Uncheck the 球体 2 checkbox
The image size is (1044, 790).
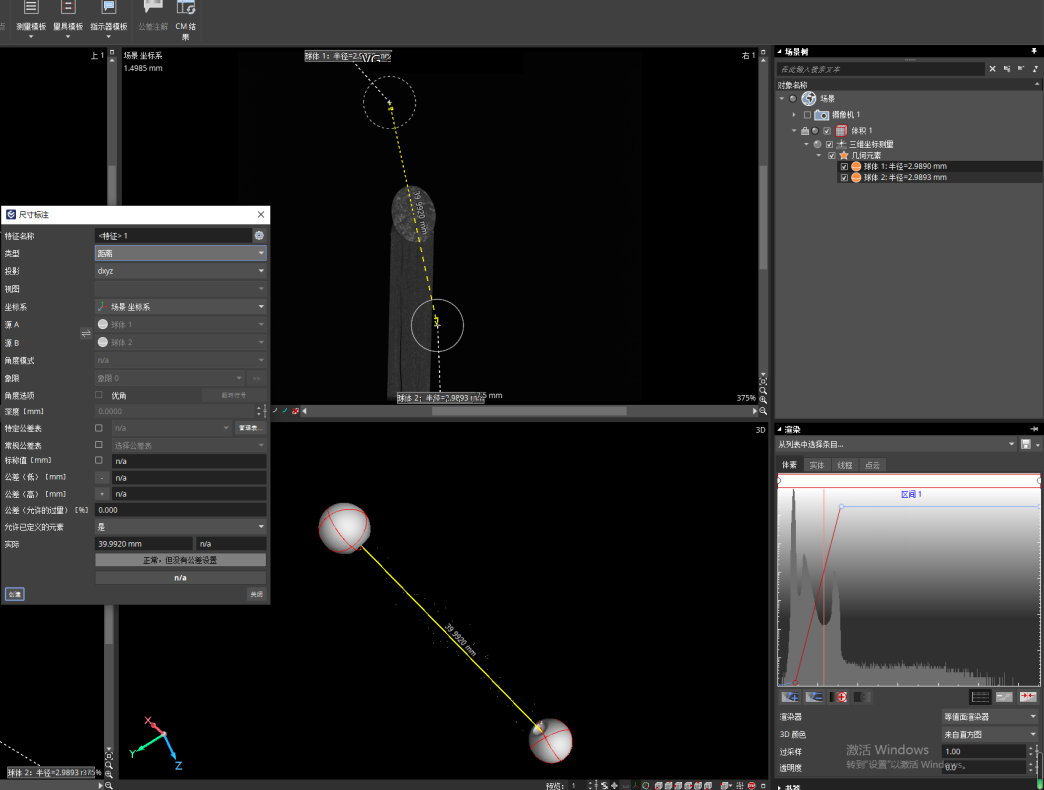[x=844, y=178]
